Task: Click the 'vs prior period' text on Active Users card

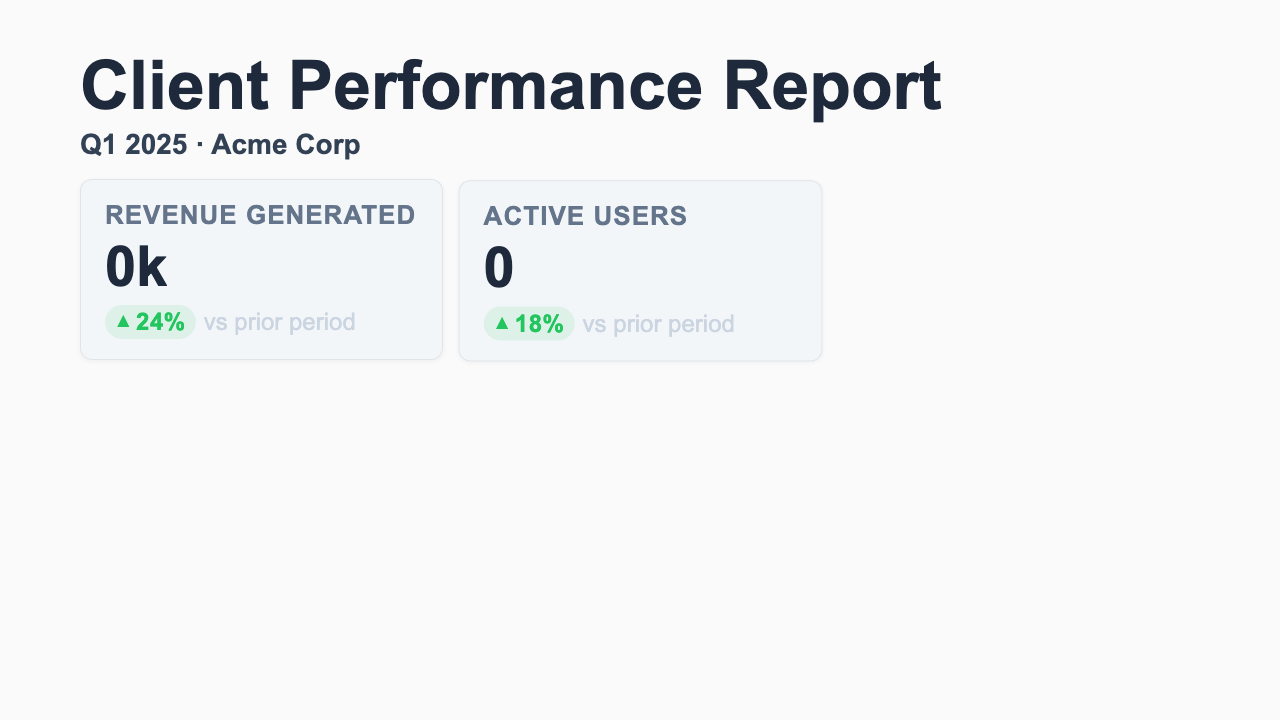Action: click(x=658, y=324)
